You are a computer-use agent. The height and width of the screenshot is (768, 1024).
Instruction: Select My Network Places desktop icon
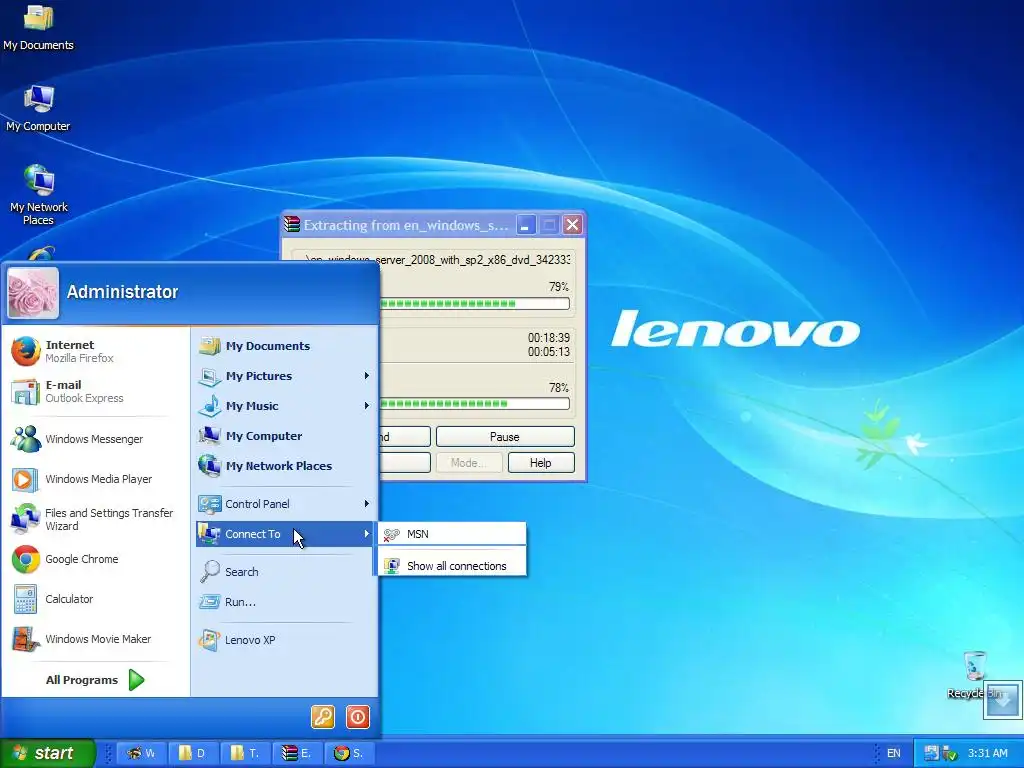[x=39, y=195]
